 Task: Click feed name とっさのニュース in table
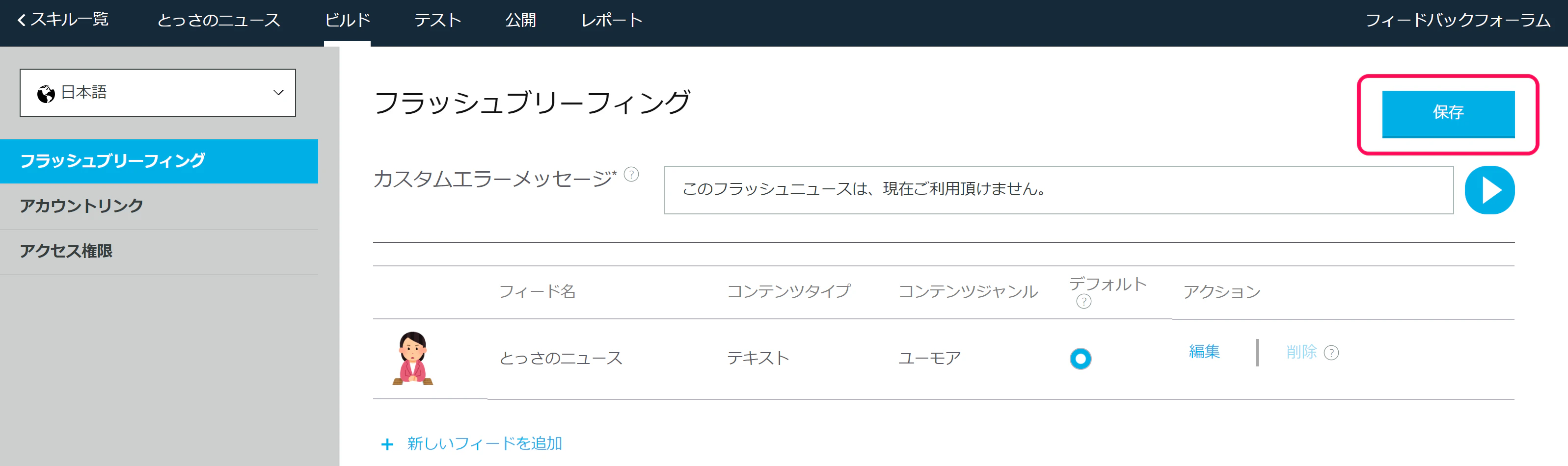pyautogui.click(x=561, y=358)
